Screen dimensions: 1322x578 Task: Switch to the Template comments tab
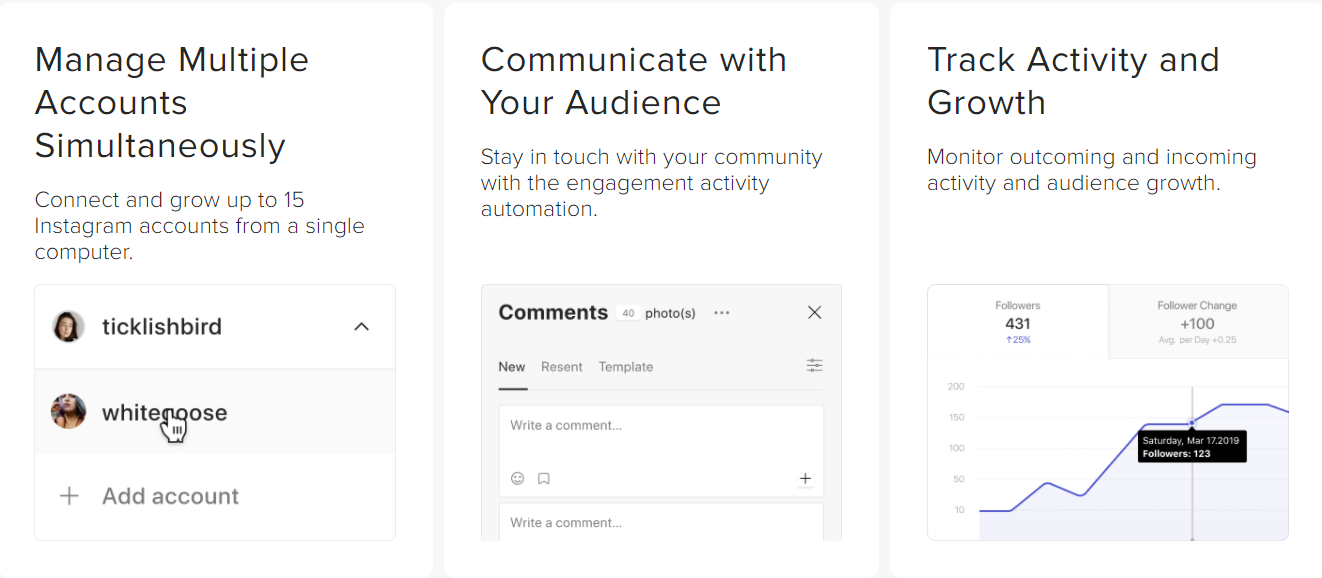coord(626,367)
